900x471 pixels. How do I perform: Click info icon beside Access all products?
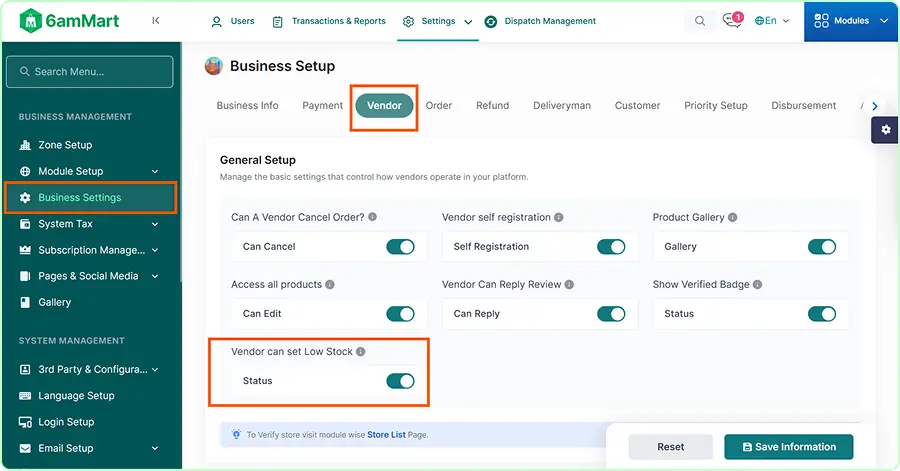330,285
